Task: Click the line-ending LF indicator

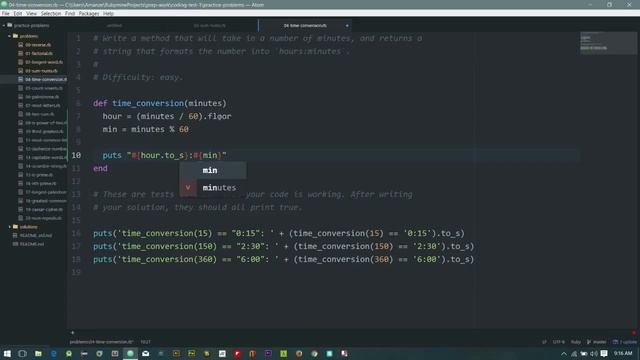Action: click(544, 342)
